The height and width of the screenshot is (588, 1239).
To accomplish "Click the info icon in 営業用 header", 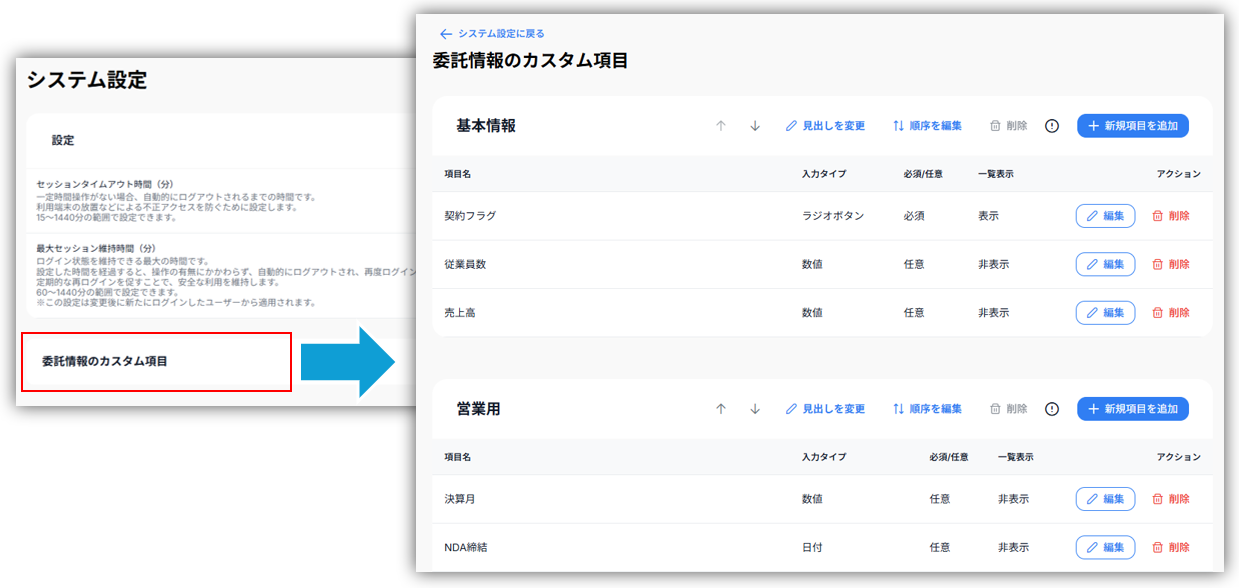I will [x=1051, y=409].
